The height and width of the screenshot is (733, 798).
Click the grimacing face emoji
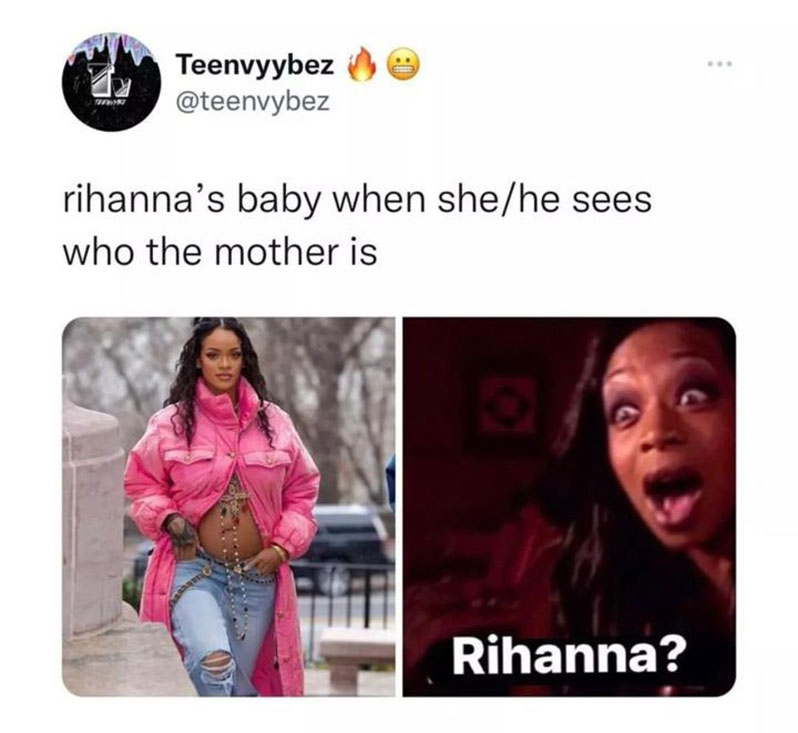tap(404, 65)
